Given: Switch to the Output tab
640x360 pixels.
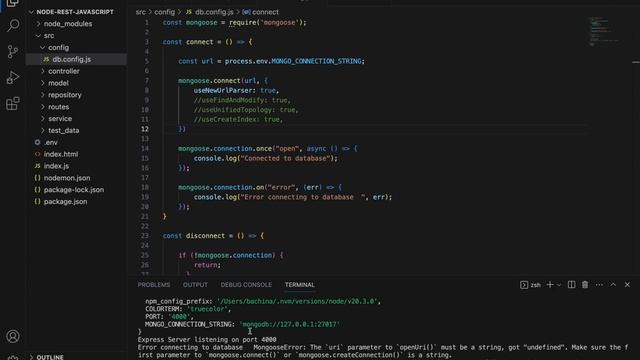Looking at the screenshot, I should tap(195, 285).
